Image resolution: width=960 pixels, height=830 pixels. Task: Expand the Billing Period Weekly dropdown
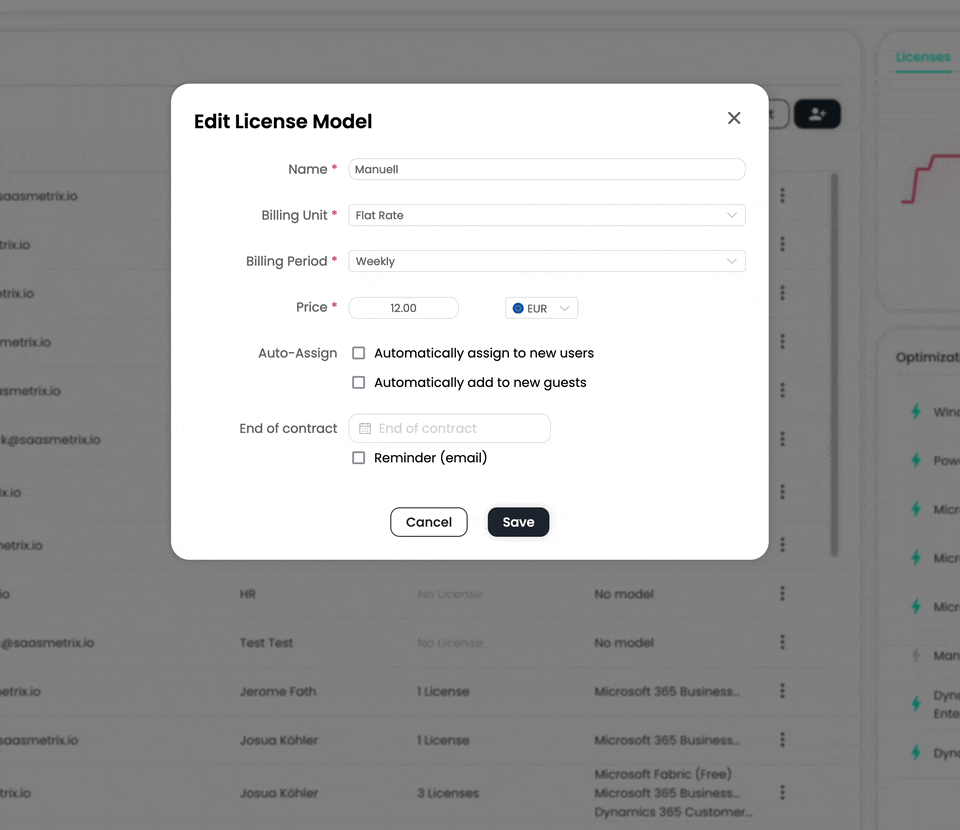[x=546, y=261]
